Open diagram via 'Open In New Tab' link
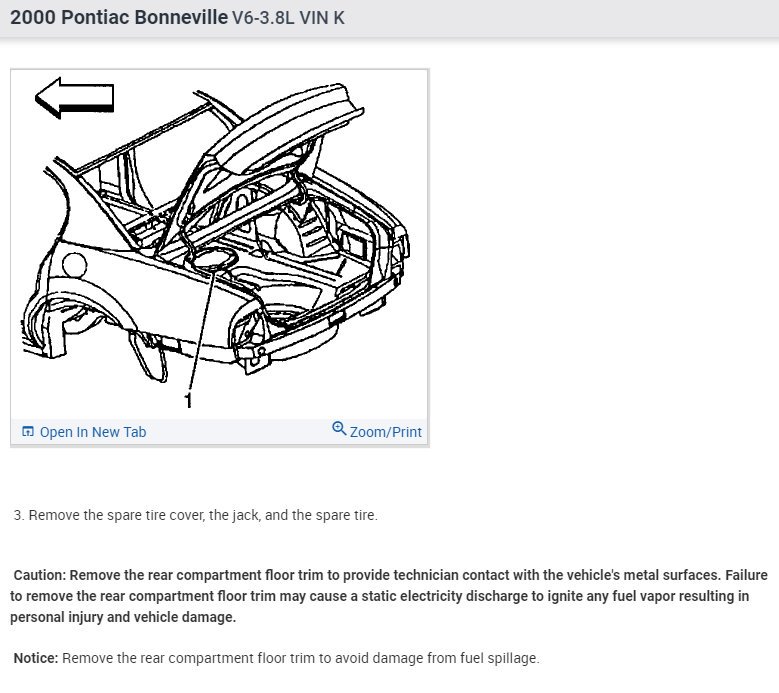This screenshot has width=779, height=693. coord(93,432)
